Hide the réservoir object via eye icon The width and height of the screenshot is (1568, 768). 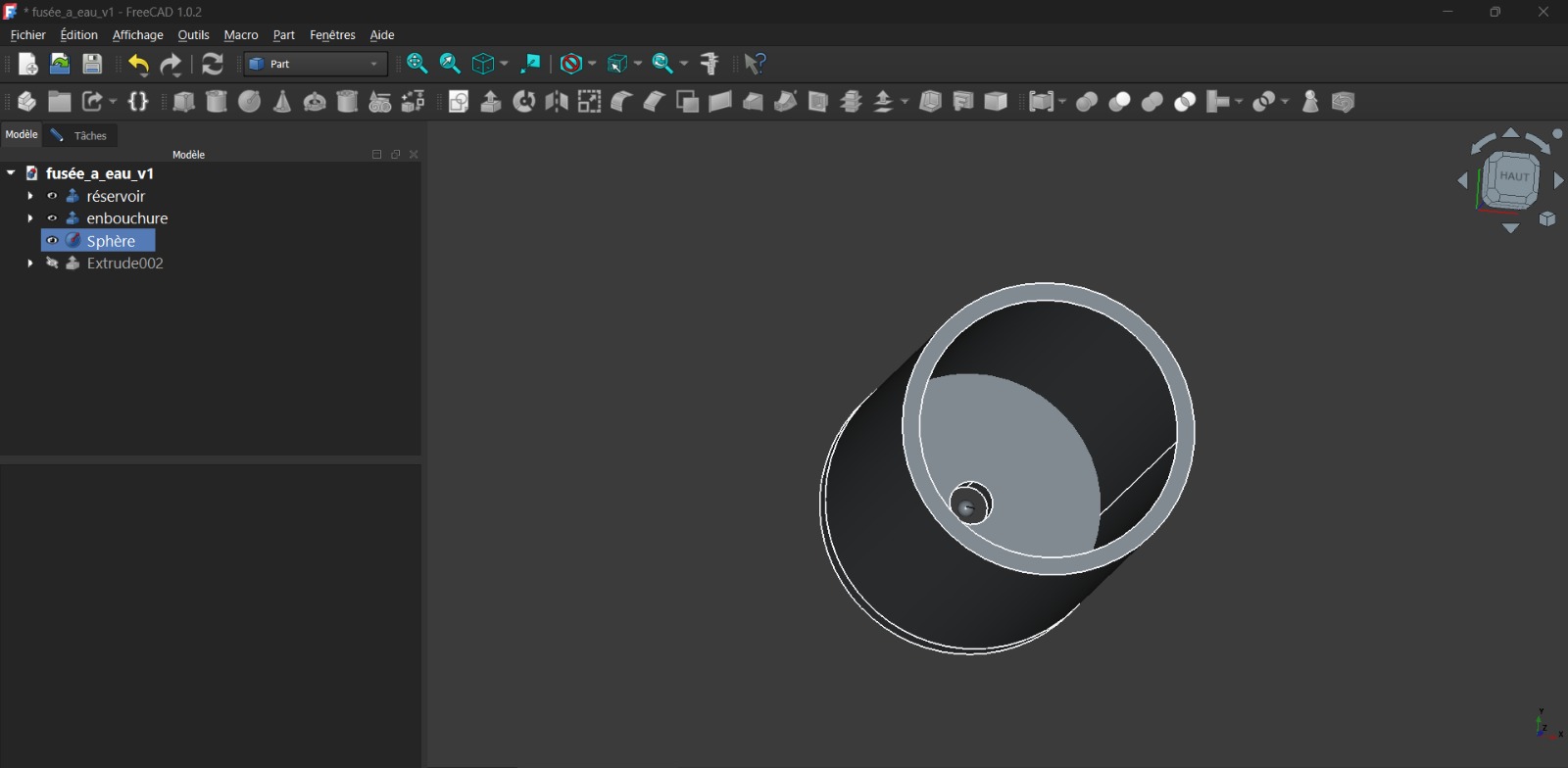pyautogui.click(x=53, y=196)
